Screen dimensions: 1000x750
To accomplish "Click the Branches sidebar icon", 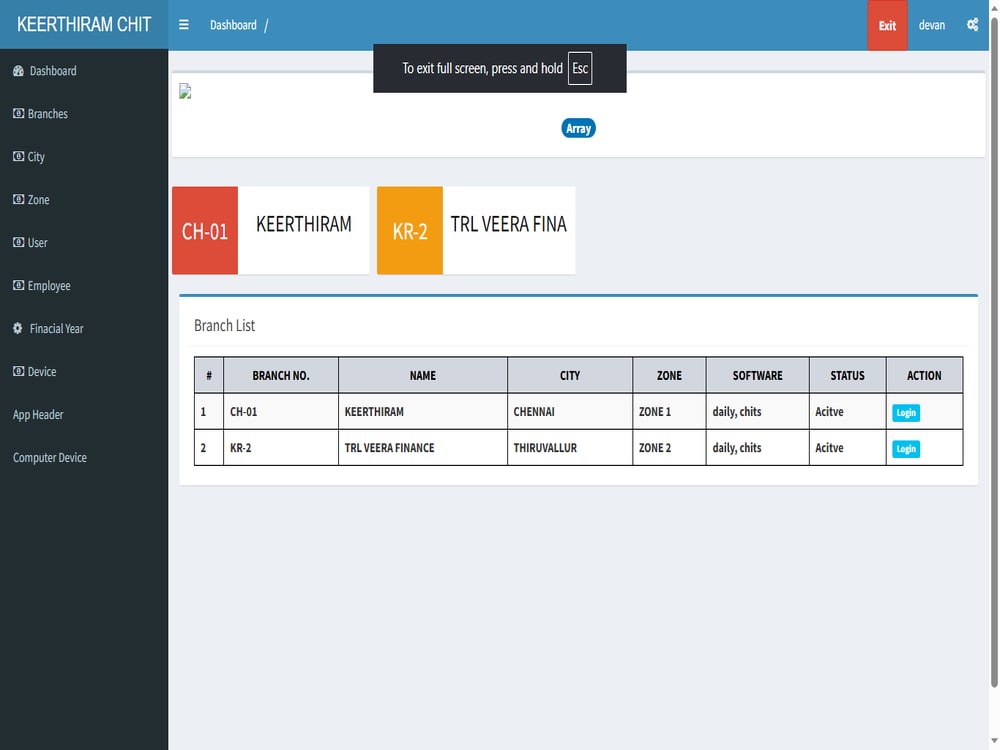I will [x=18, y=114].
